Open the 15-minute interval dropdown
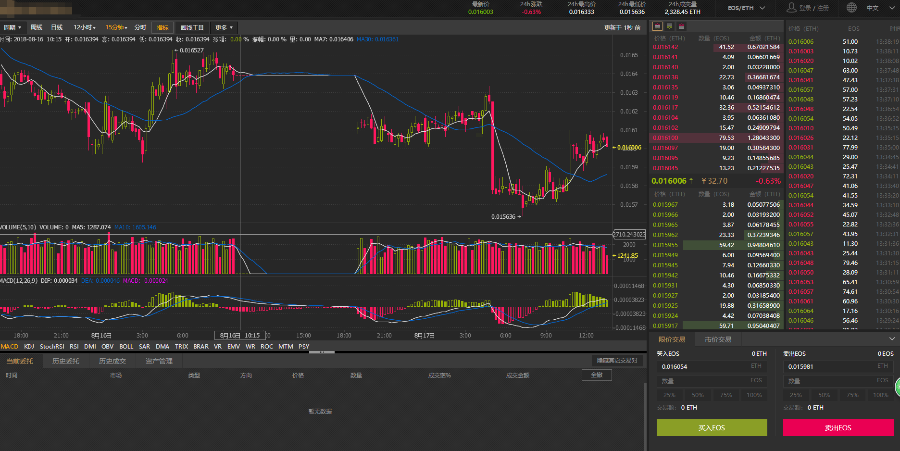 click(117, 27)
